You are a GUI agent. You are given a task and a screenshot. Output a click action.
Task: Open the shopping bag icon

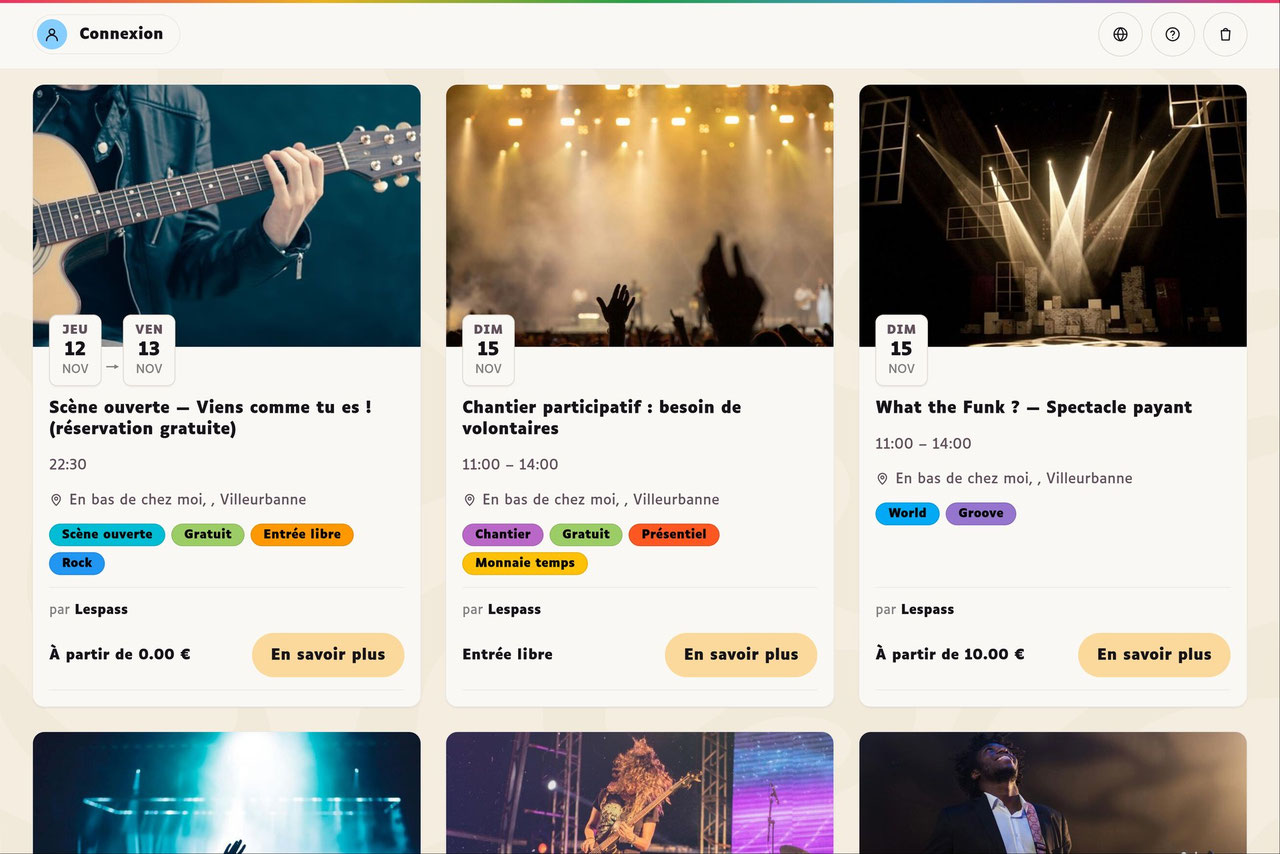pyautogui.click(x=1225, y=34)
